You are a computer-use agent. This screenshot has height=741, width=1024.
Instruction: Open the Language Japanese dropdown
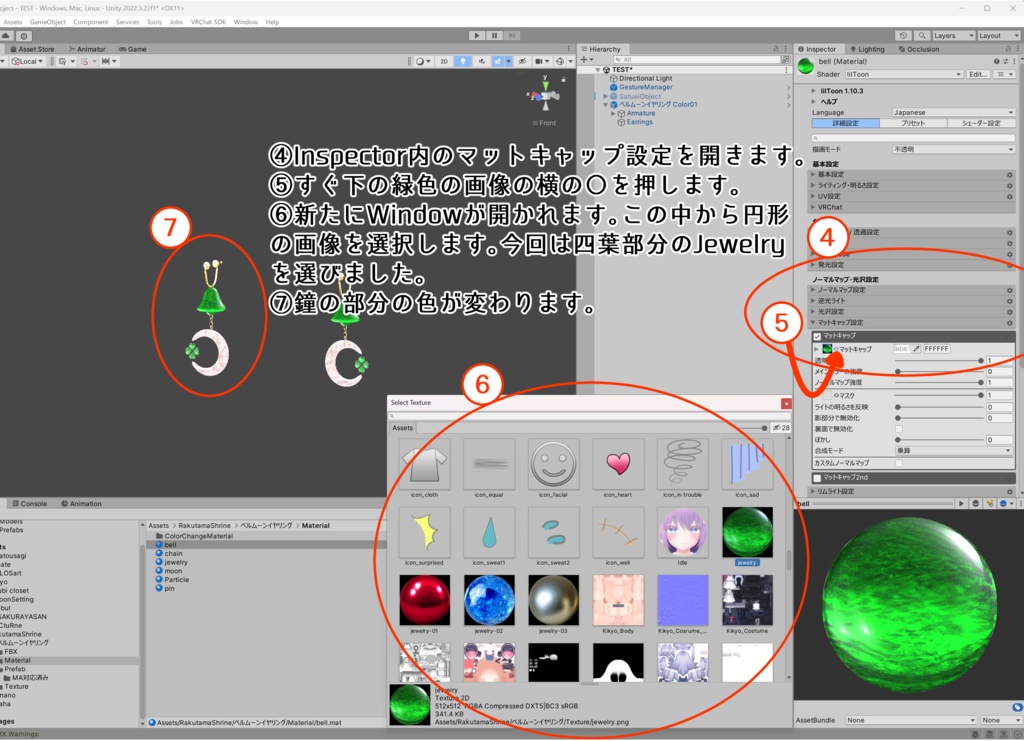[x=953, y=112]
